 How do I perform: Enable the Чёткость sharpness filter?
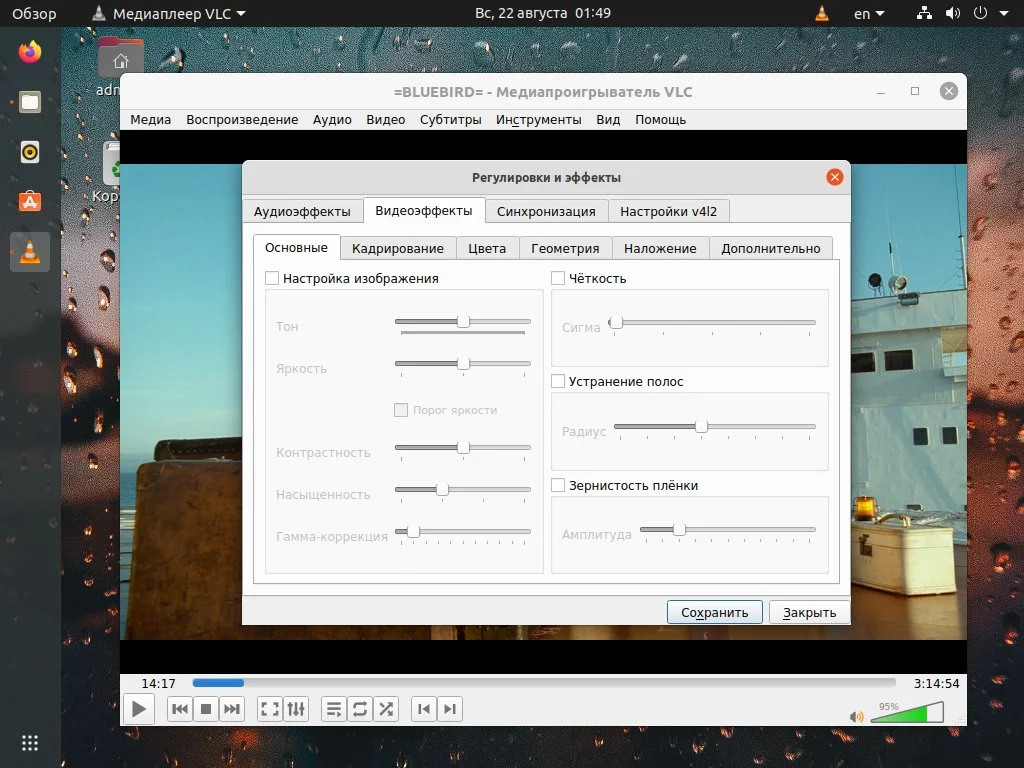click(x=558, y=278)
